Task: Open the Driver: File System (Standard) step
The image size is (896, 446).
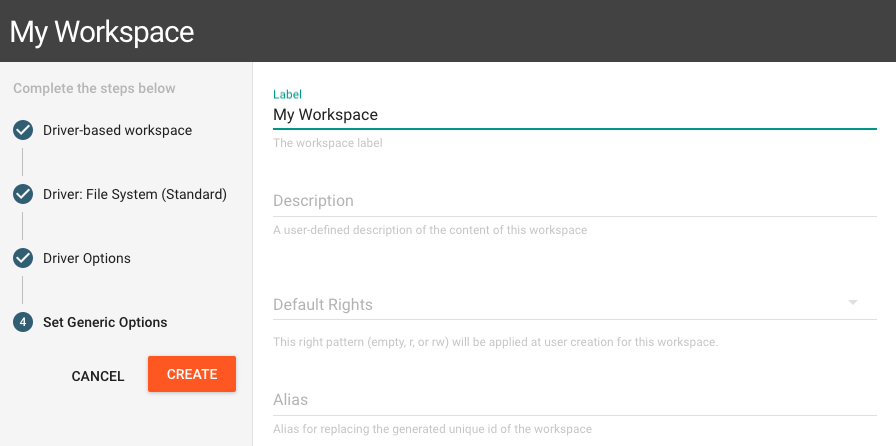Action: pos(135,194)
